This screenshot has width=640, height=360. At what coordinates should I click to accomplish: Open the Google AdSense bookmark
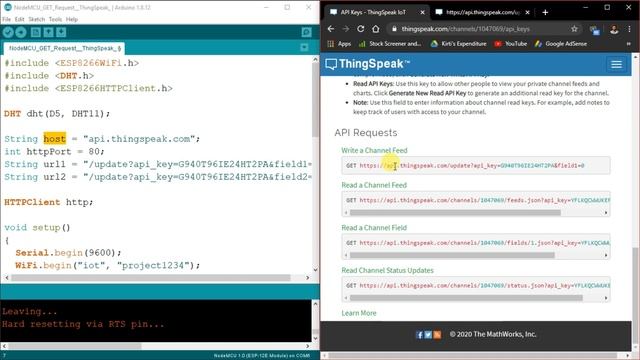[561, 44]
